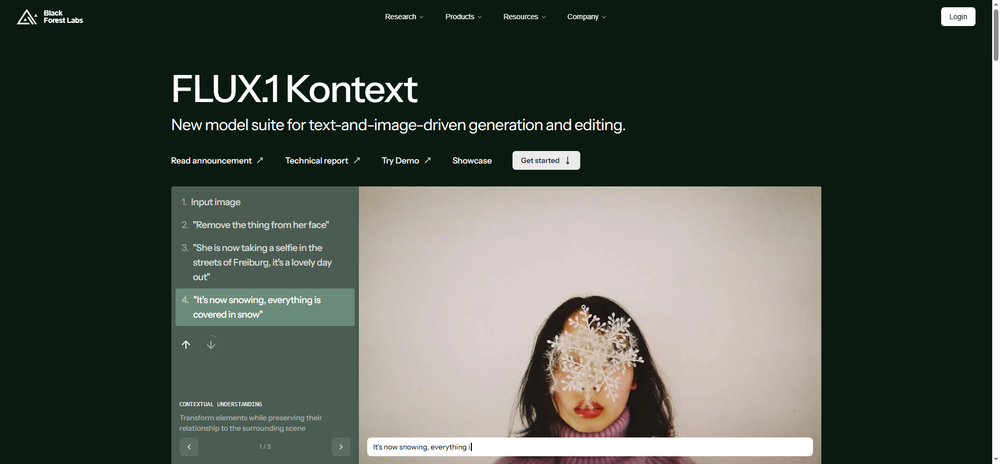Expand the Products dropdown menu
Viewport: 1000px width, 464px height.
(464, 17)
